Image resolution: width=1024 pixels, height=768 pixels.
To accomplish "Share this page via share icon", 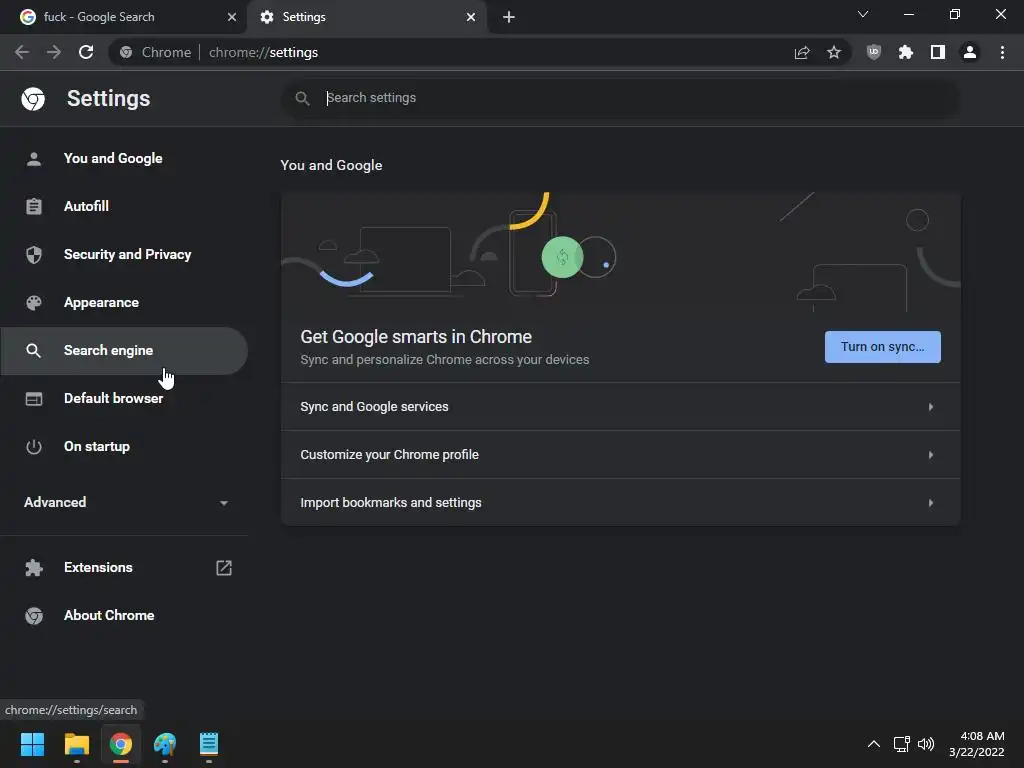I will (x=802, y=52).
